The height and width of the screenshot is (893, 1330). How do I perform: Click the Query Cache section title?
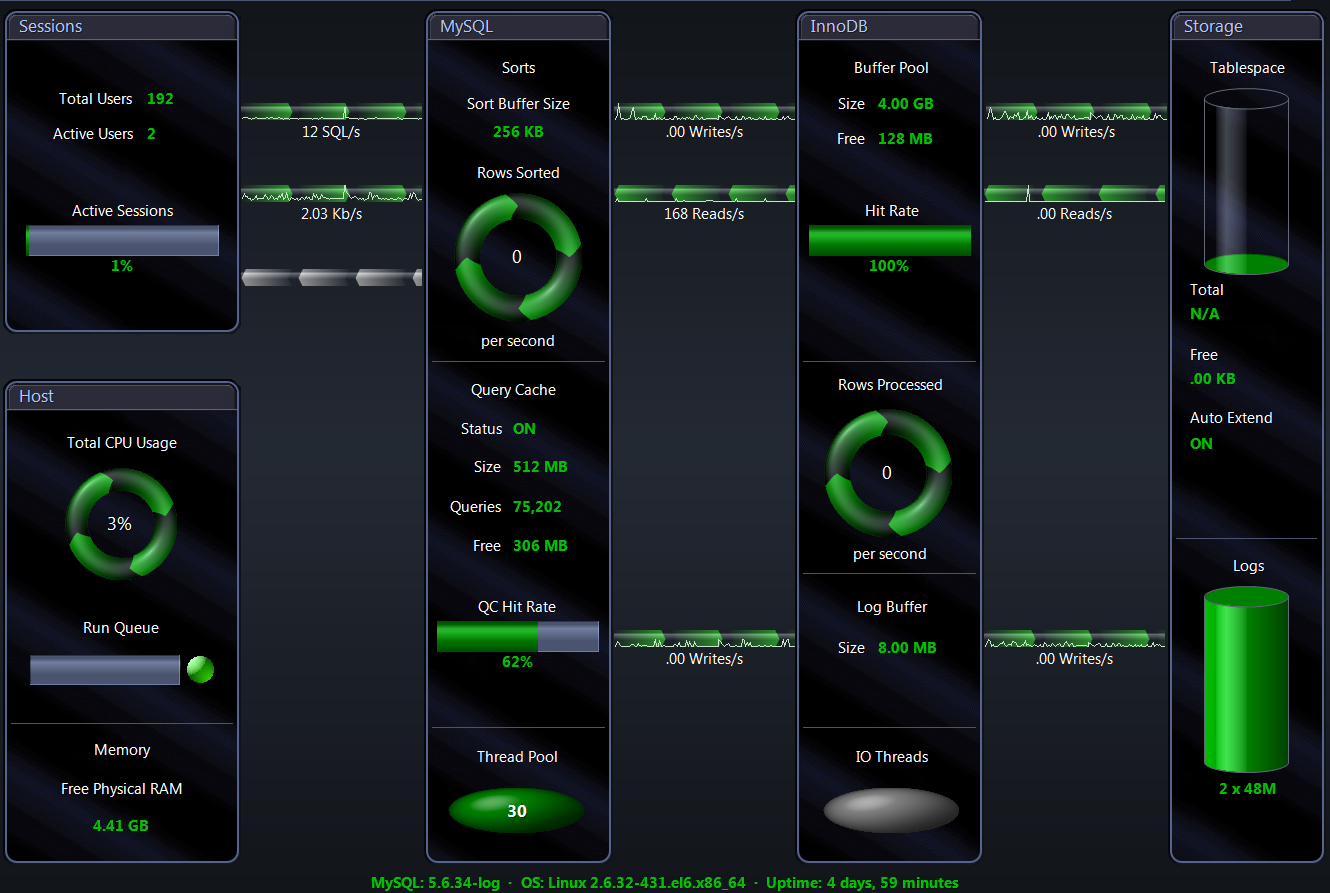513,390
